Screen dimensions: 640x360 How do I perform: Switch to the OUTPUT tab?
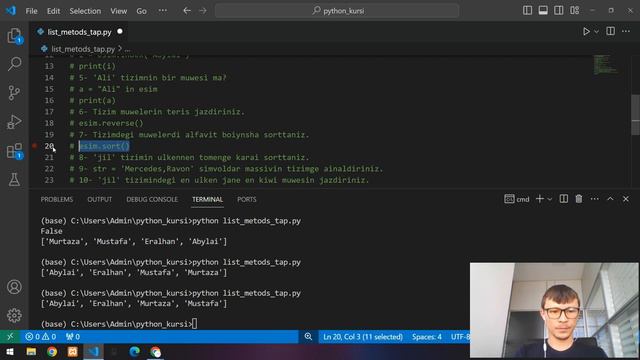point(99,199)
